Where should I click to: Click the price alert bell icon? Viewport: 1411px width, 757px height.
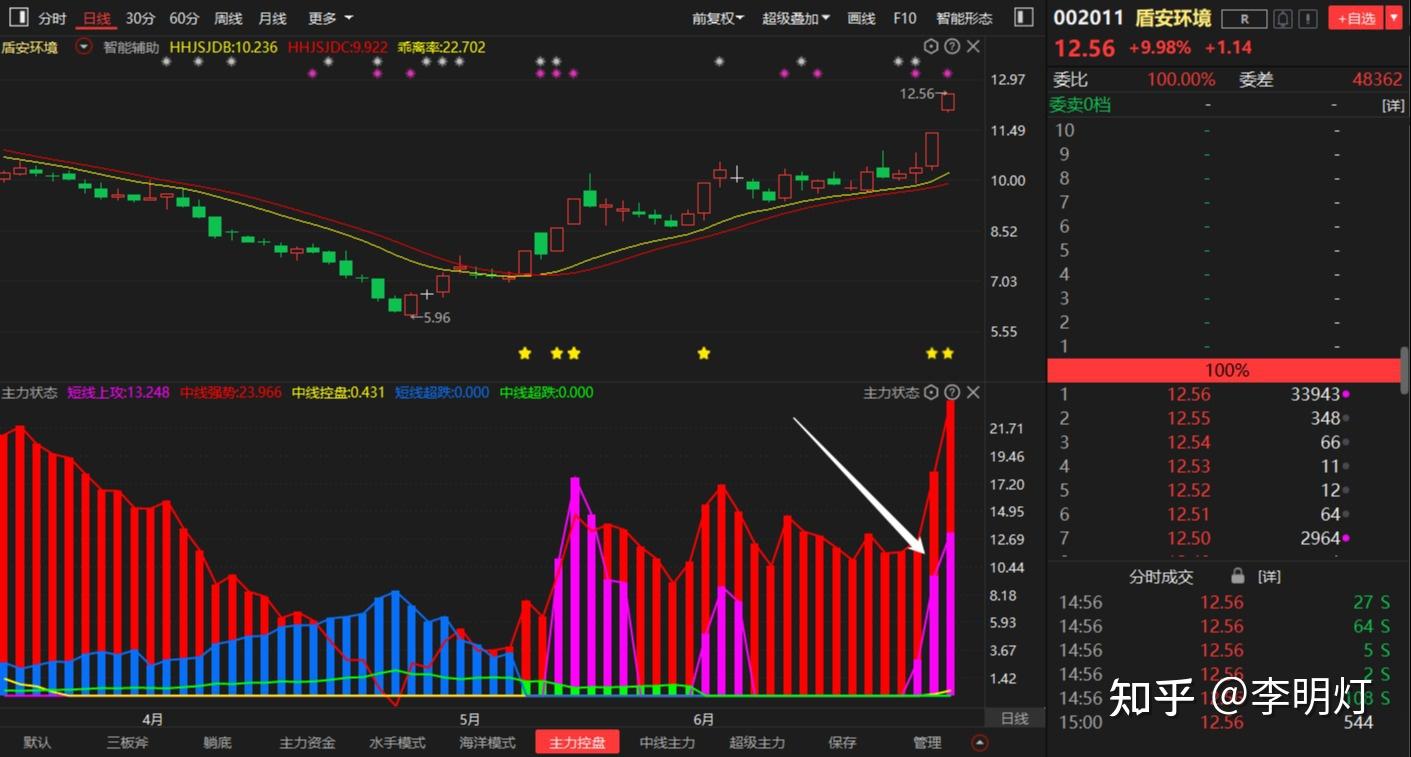1283,19
